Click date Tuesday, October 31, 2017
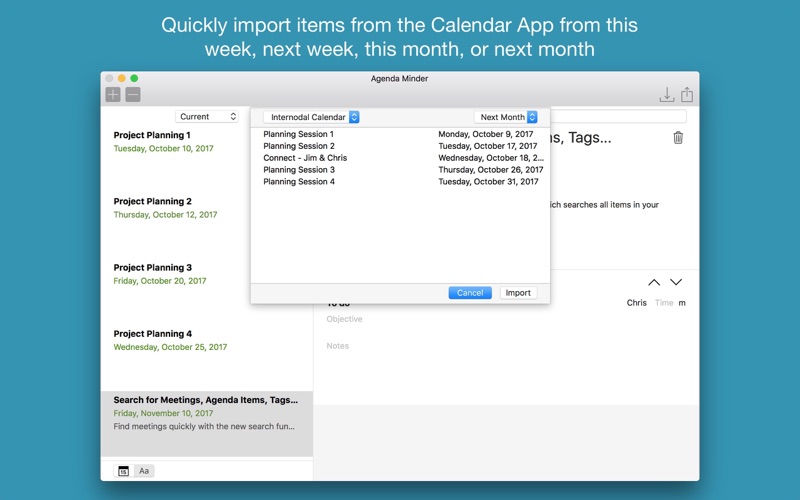Screen dimensions: 800x500 488,182
